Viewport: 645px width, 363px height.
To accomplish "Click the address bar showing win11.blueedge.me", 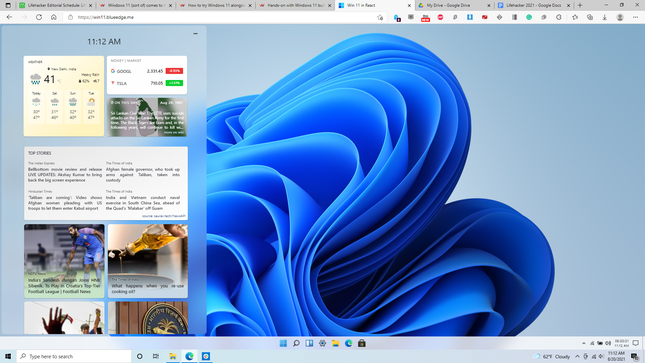I will 224,17.
